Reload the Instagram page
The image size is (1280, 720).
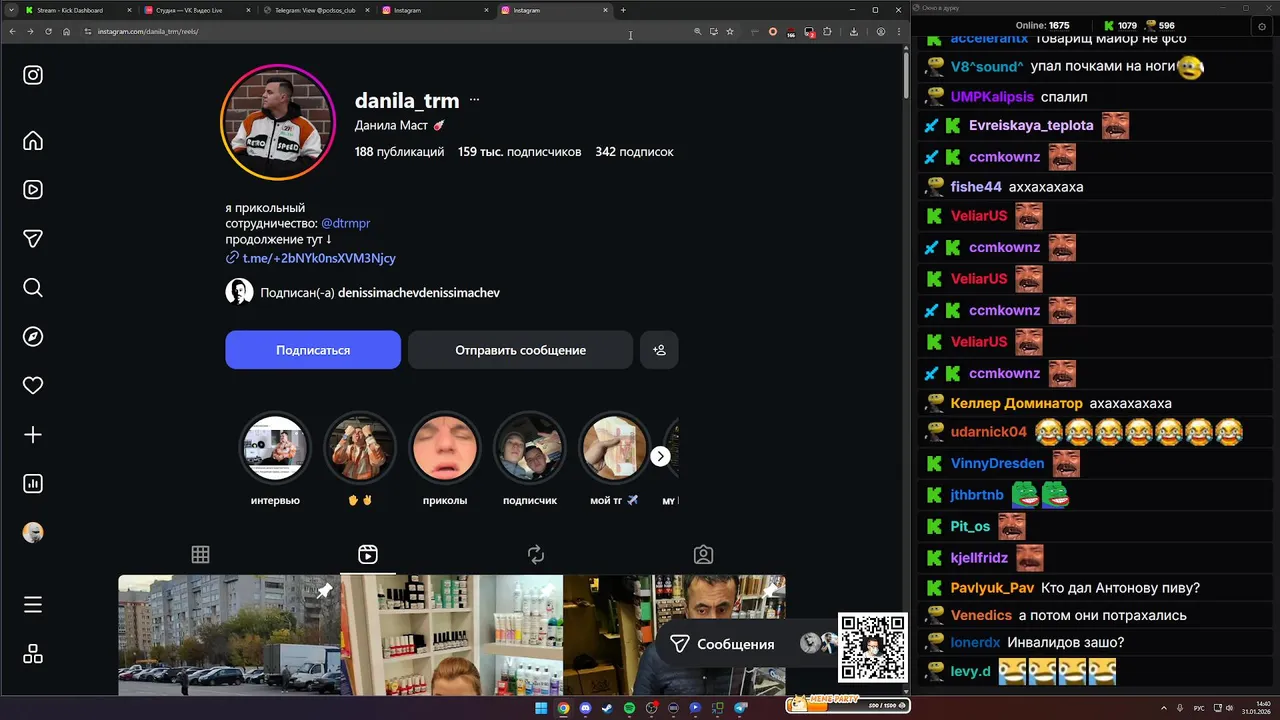[x=48, y=31]
